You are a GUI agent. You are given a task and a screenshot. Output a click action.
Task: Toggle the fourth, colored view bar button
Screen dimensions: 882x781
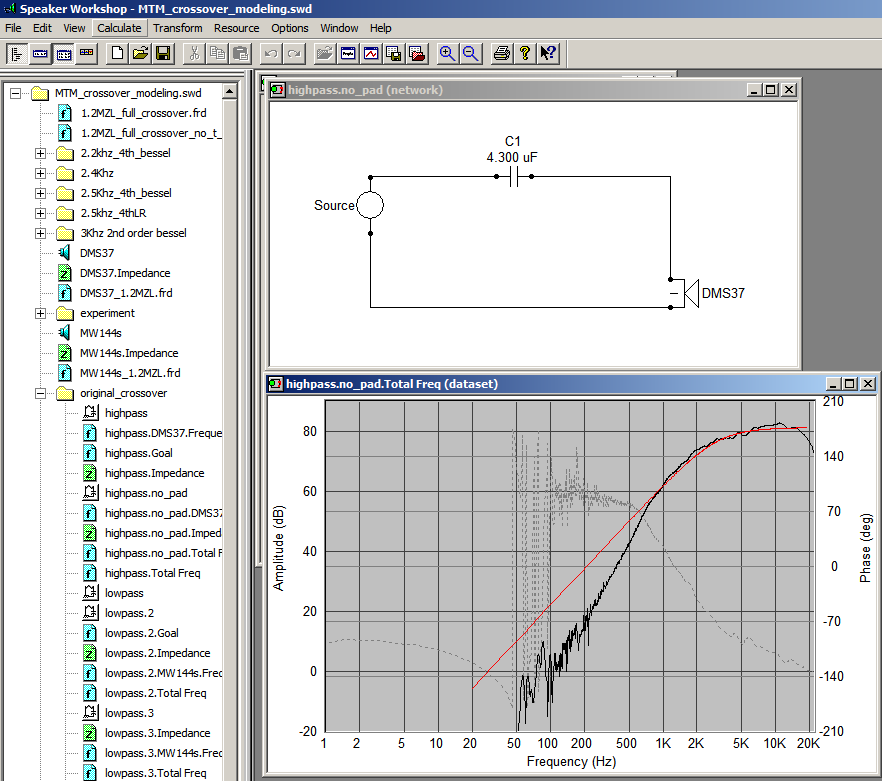(x=87, y=54)
